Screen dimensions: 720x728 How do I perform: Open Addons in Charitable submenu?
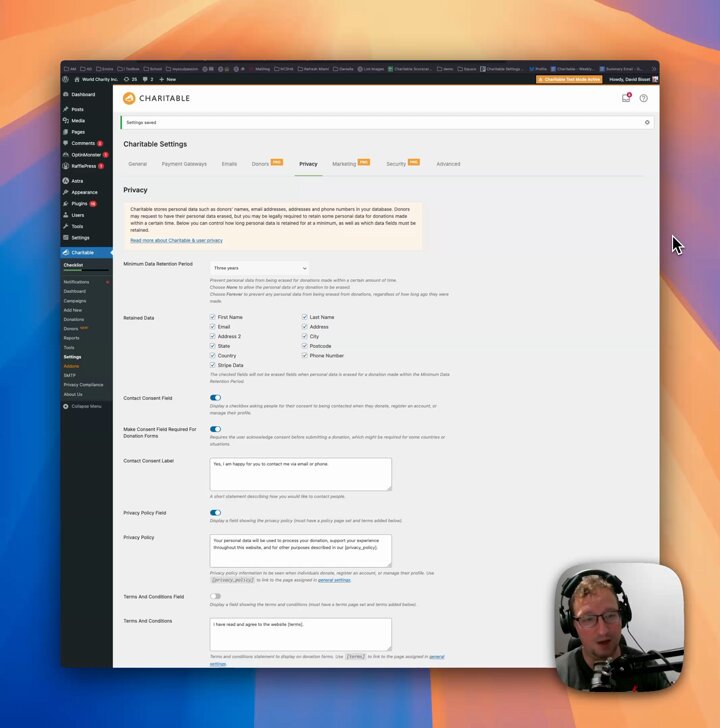71,366
